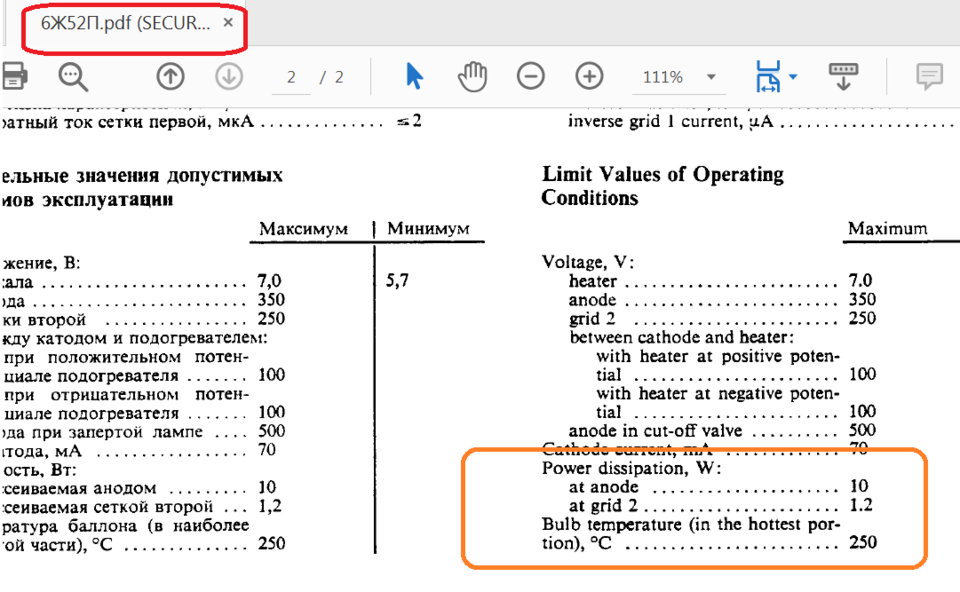Screen dimensions: 960x592
Task: Zoom in with the plus button
Action: coord(589,77)
